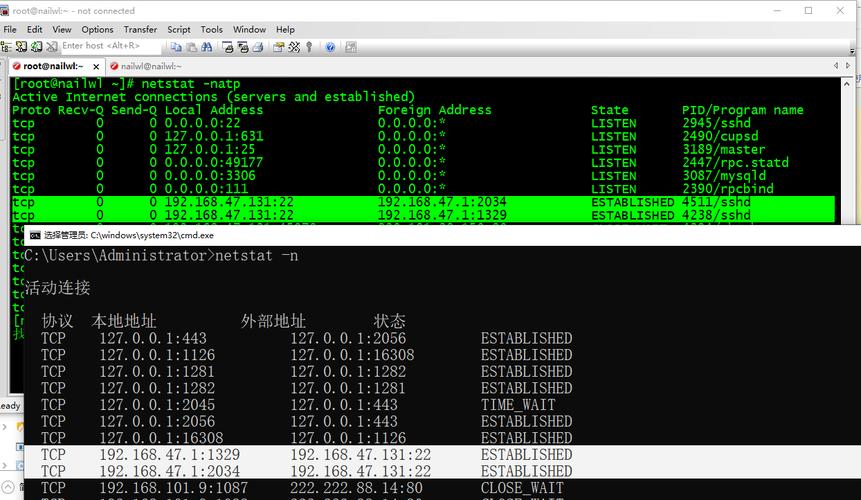This screenshot has height=500, width=861.
Task: Click the Enter host input field
Action: click(110, 46)
